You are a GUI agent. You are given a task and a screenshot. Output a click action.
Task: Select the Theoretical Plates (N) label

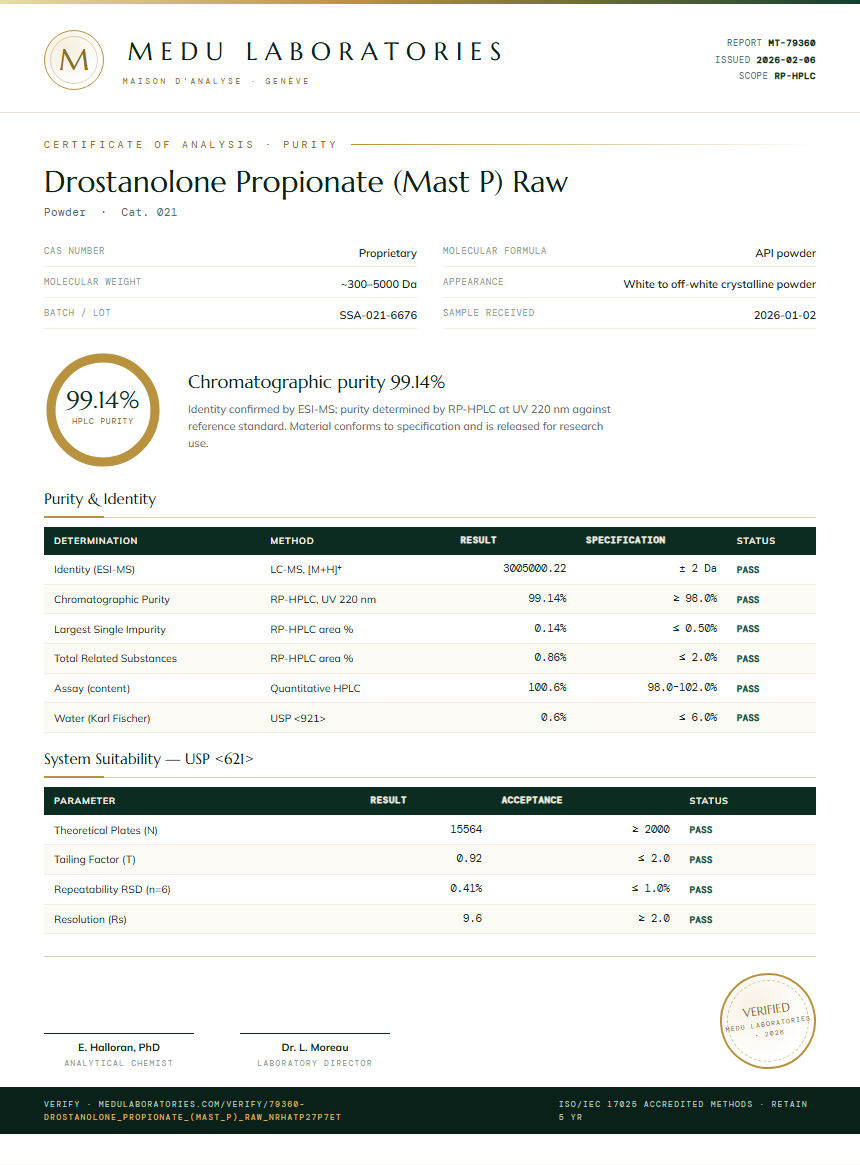[x=106, y=831]
